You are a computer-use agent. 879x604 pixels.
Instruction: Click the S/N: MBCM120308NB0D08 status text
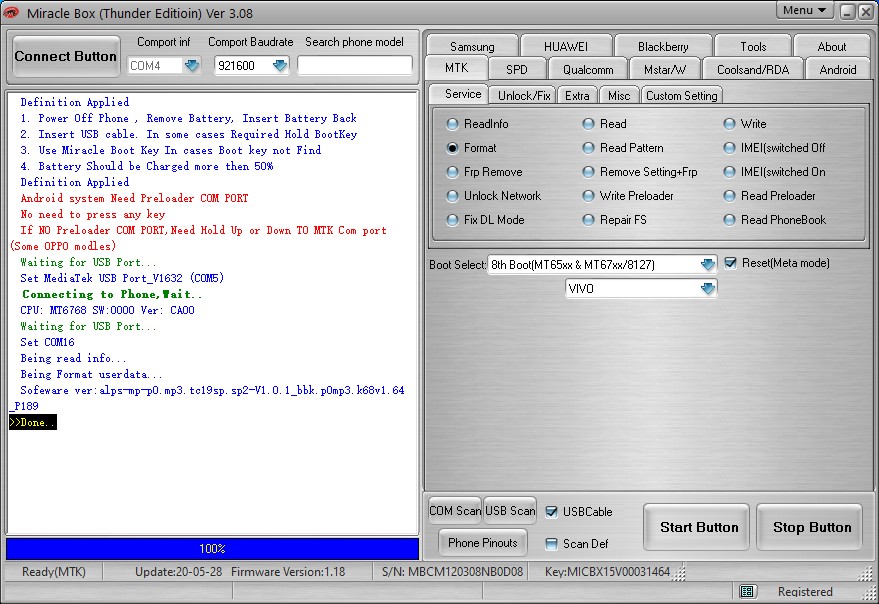(452, 571)
